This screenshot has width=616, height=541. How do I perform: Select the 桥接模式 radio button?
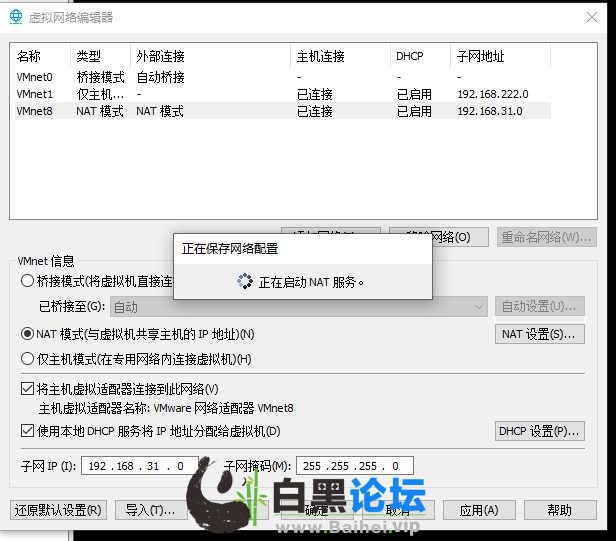(x=28, y=281)
